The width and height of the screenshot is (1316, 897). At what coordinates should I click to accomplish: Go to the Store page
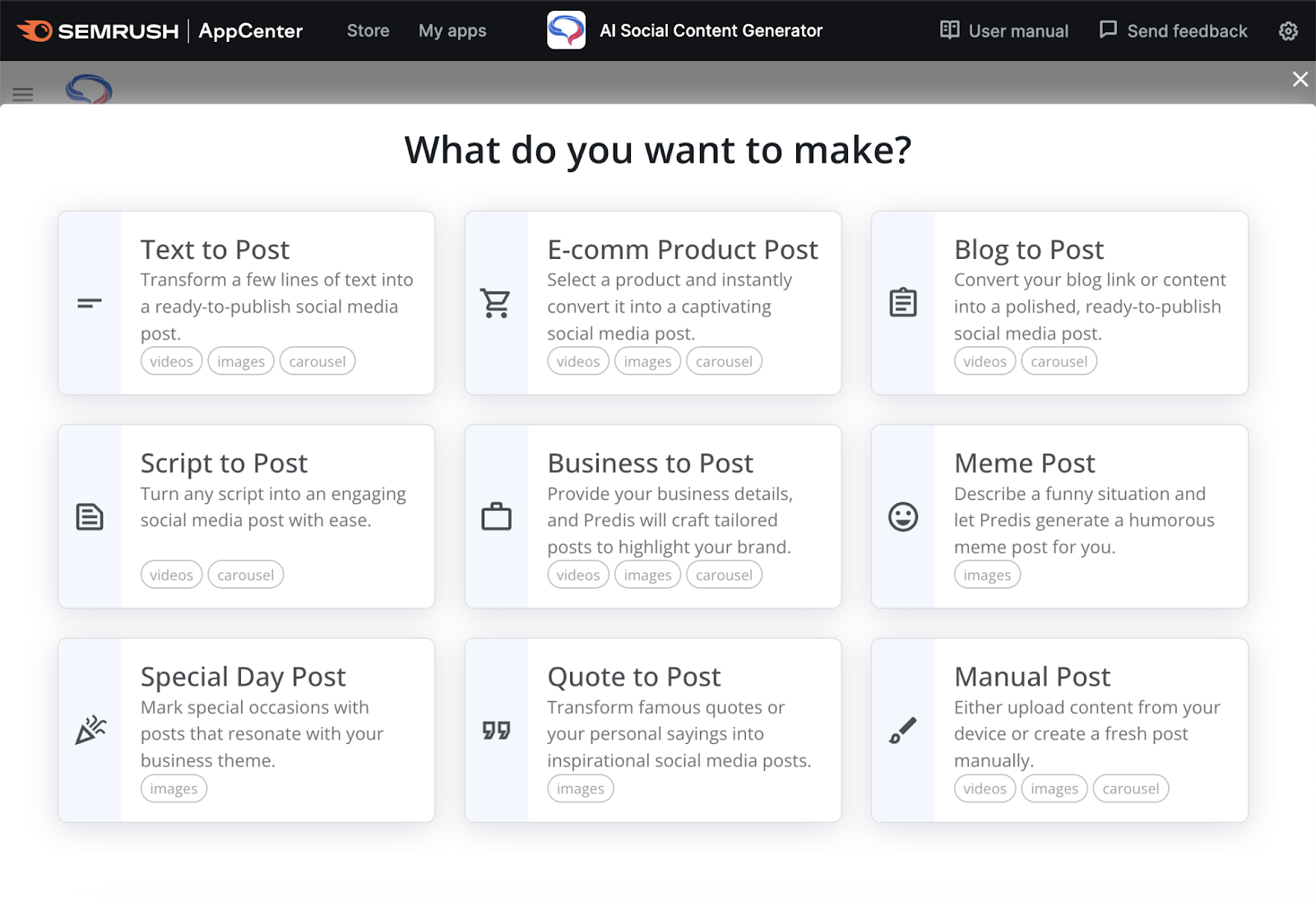[367, 30]
